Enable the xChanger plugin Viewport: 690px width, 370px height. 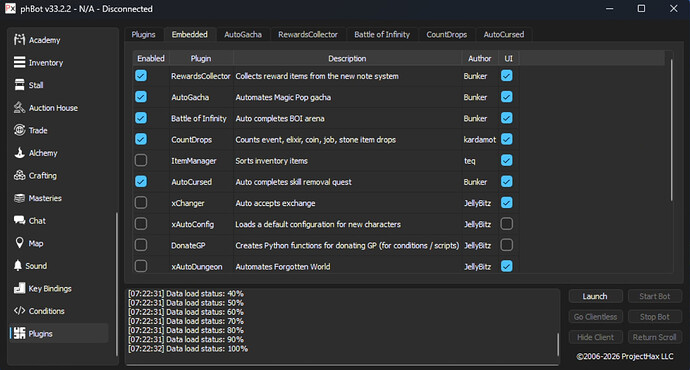(141, 202)
